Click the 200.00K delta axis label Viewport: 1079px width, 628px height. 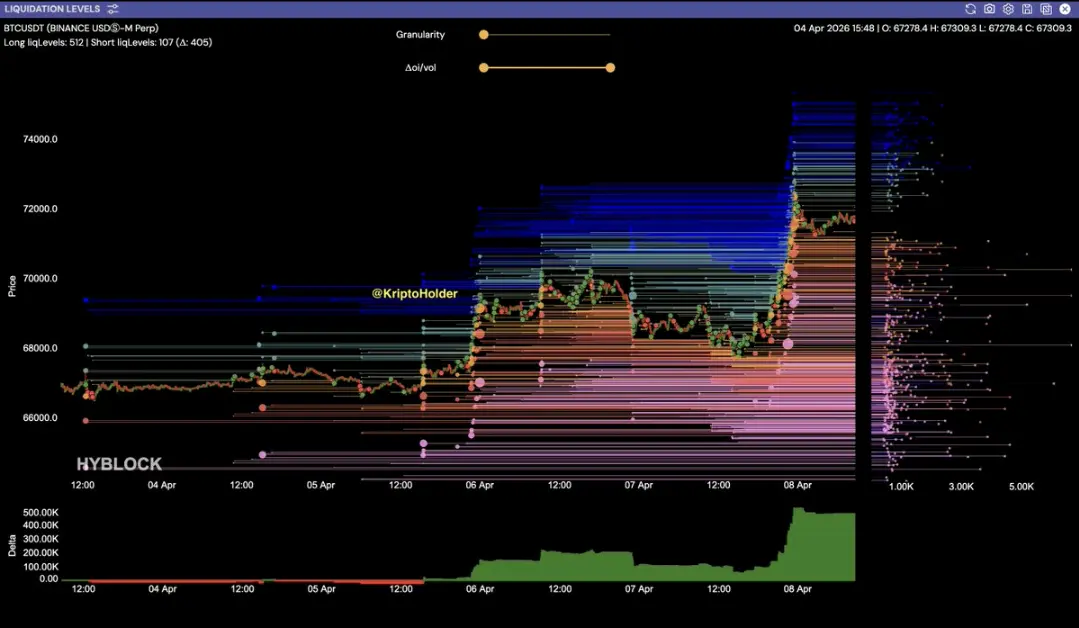point(41,553)
